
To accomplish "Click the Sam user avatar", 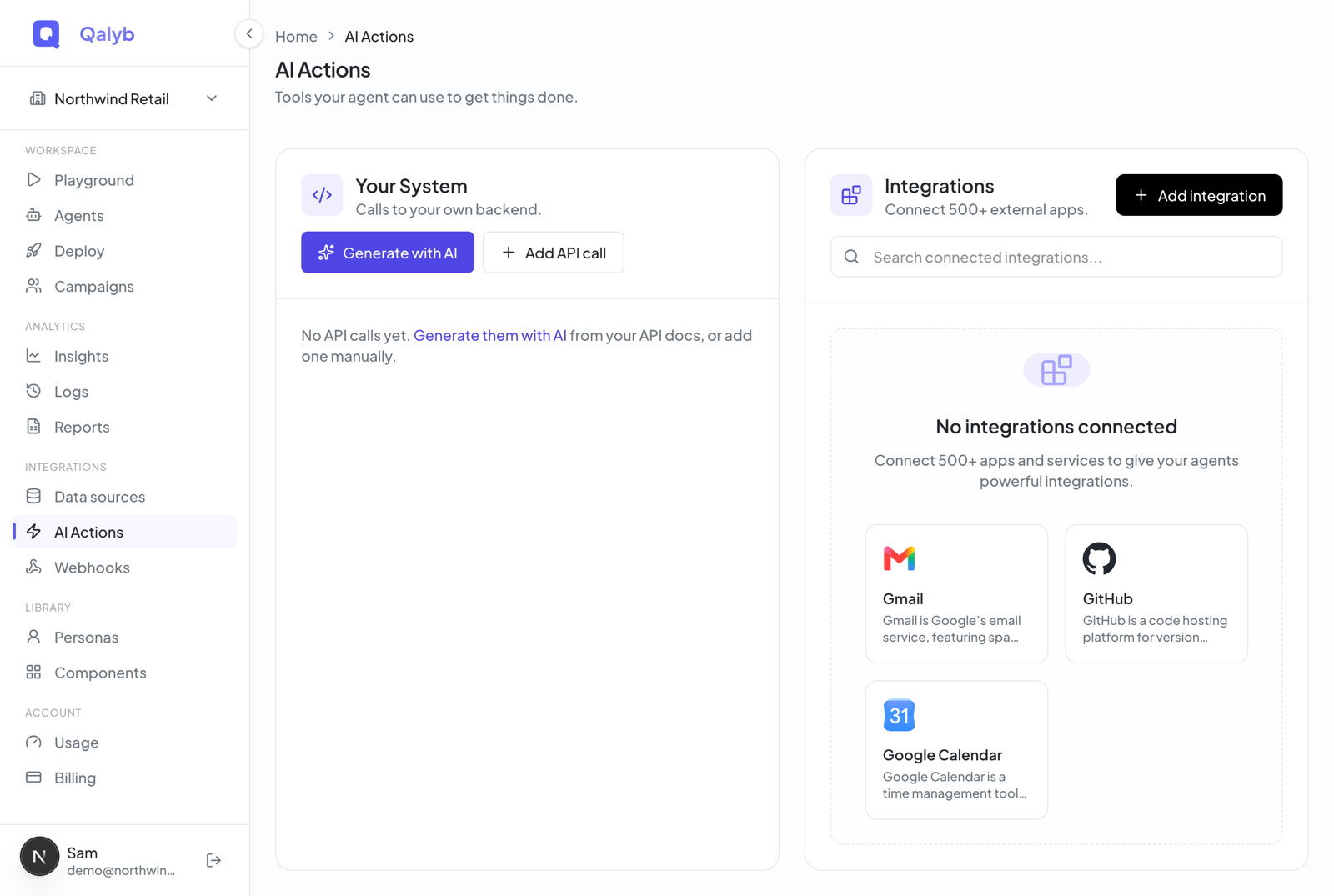I will pyautogui.click(x=39, y=856).
